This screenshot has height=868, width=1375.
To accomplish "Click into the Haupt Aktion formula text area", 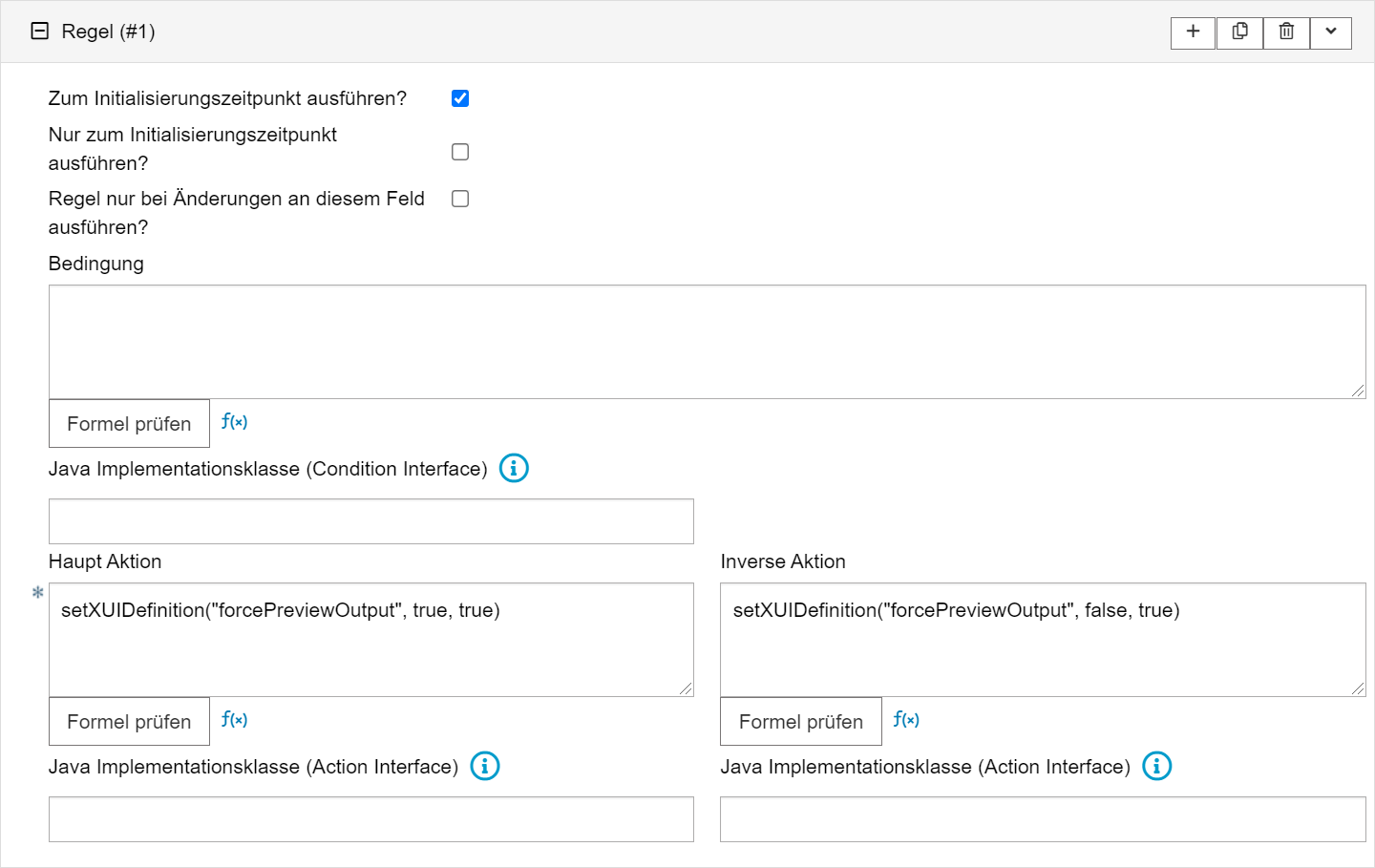I will pyautogui.click(x=370, y=649).
